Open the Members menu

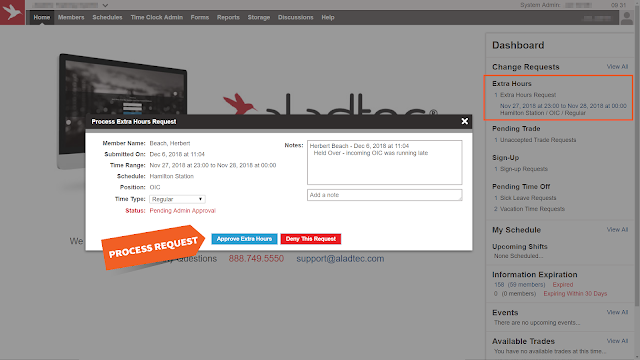(x=71, y=18)
